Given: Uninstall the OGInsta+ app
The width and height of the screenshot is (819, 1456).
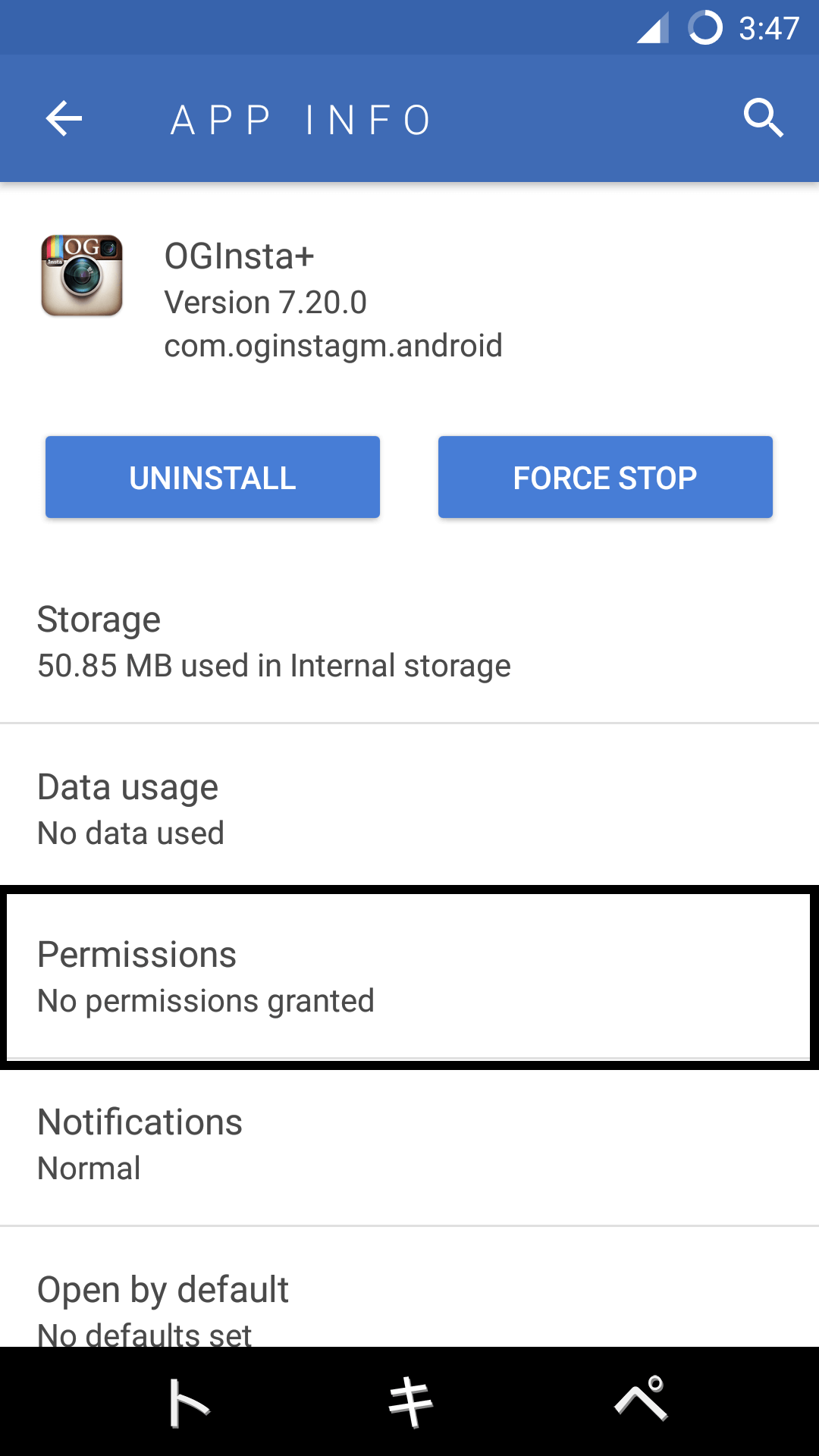Looking at the screenshot, I should (x=212, y=478).
